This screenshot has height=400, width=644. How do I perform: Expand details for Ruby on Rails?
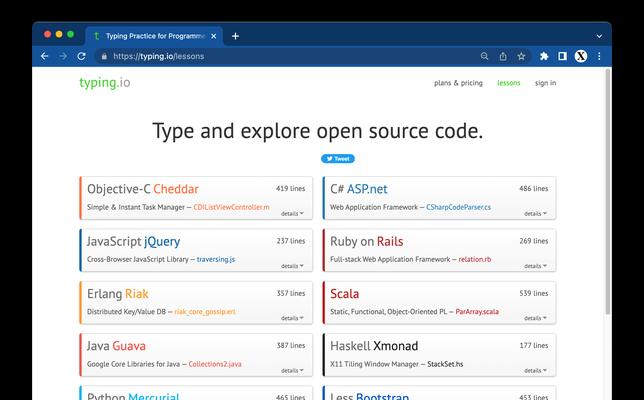tap(535, 266)
